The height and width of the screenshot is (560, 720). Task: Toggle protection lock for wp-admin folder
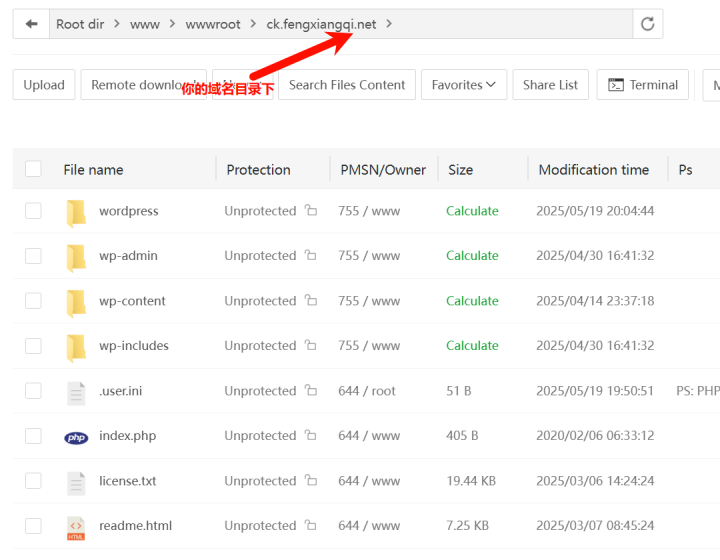pos(311,255)
